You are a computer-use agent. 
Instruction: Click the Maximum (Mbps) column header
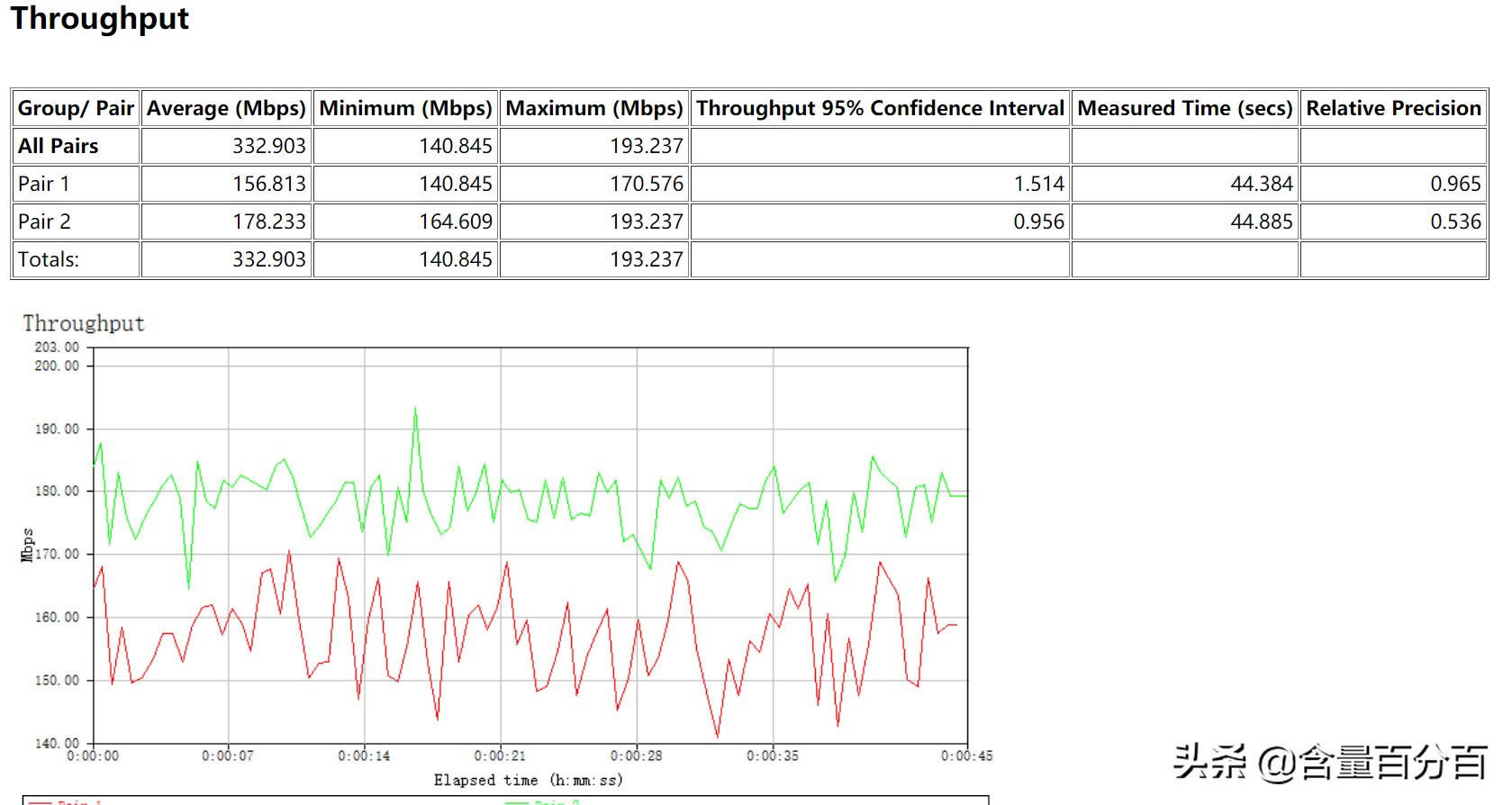point(594,108)
